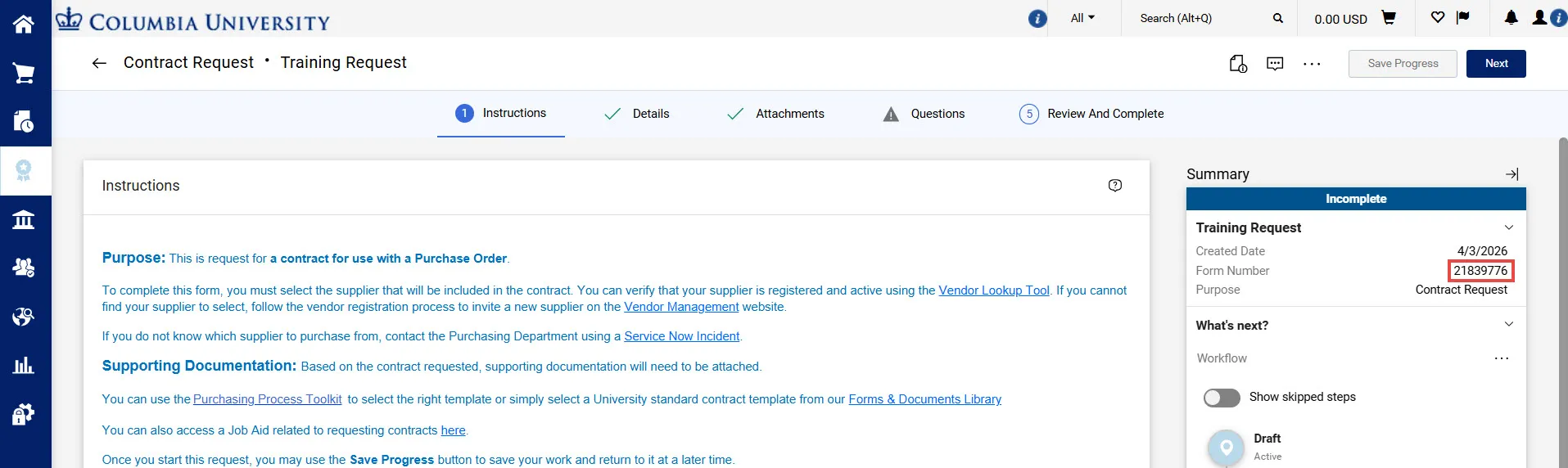1568x468 pixels.
Task: Click the blue info icon left of All
Action: click(x=1037, y=18)
